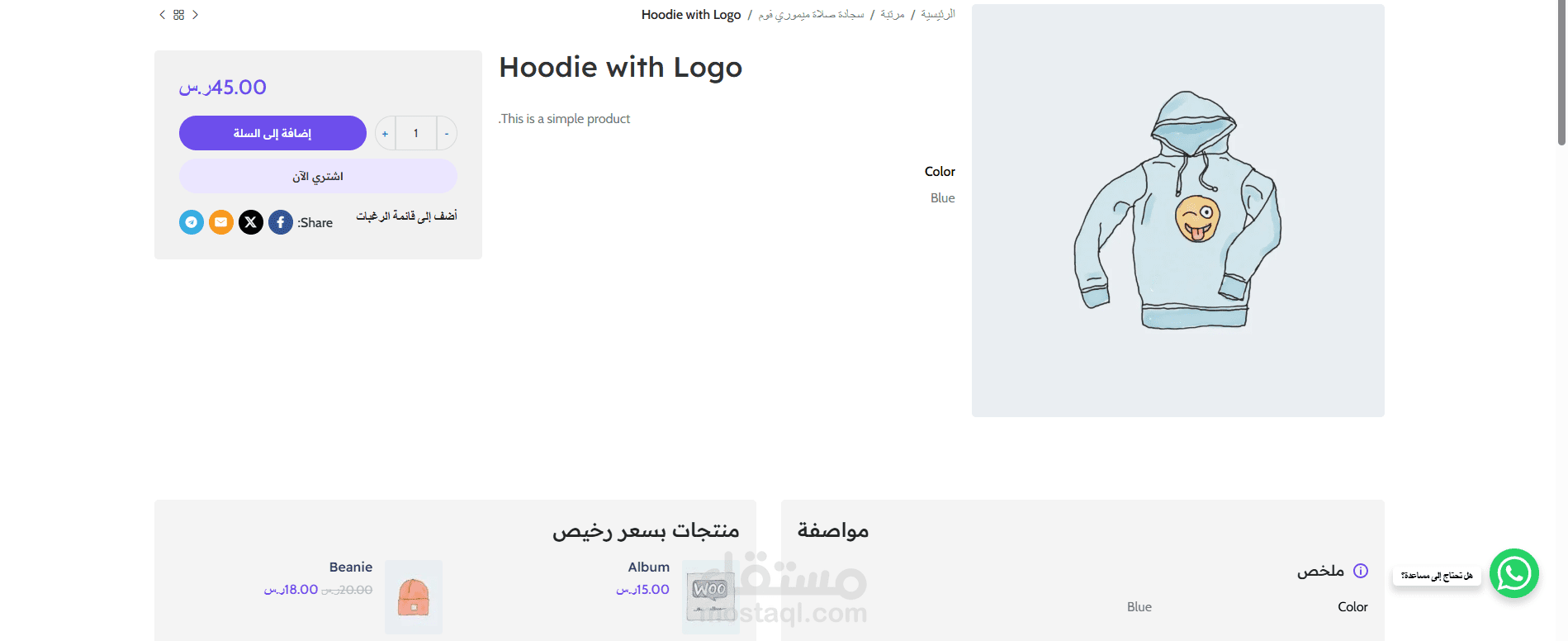Open the product grid view icon
The image size is (1568, 641).
point(178,15)
